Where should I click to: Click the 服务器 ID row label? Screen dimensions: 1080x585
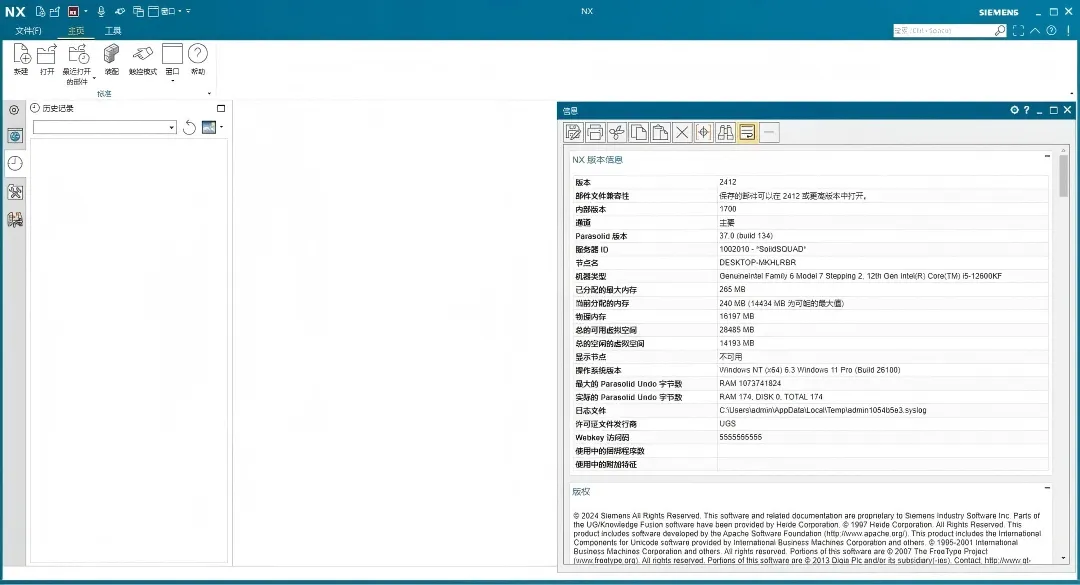(592, 249)
